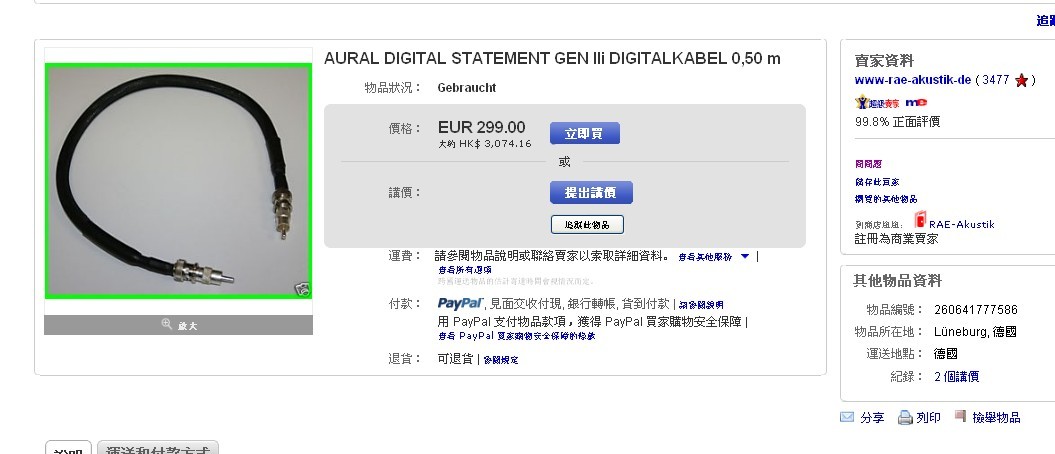Viewport: 1055px width, 454px height.
Task: Click the printer icon
Action: coord(905,418)
